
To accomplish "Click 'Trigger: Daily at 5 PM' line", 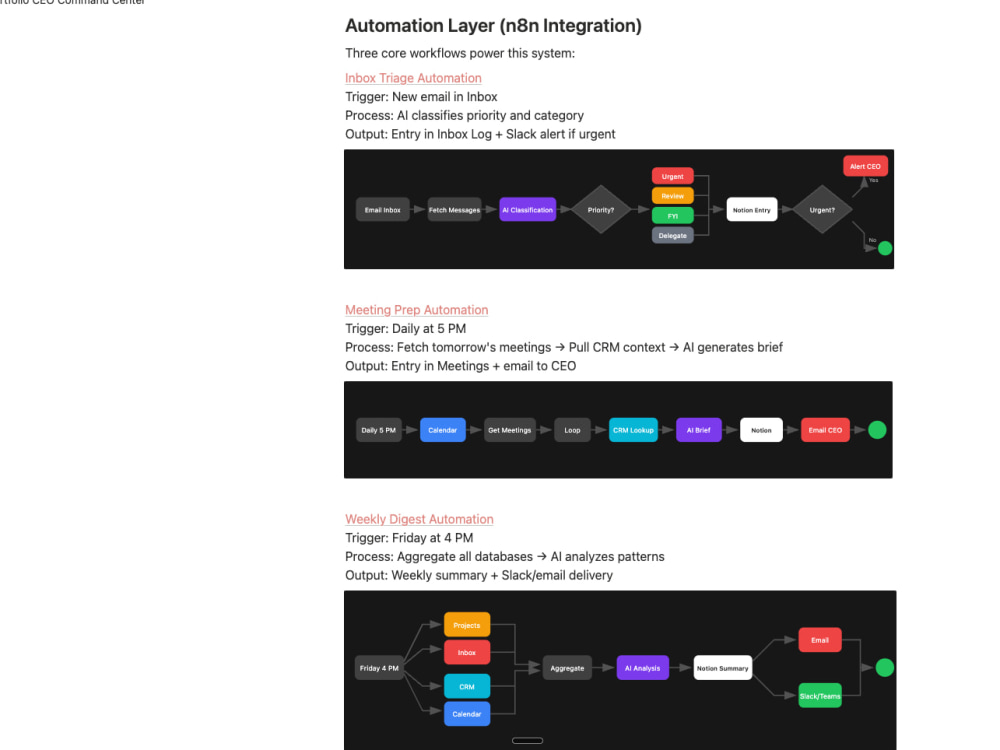I will pos(406,328).
